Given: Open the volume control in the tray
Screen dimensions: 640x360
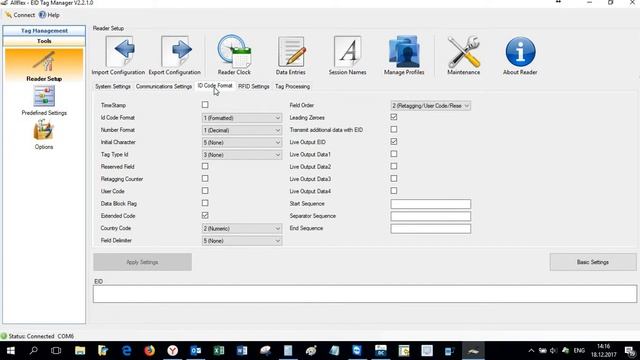Looking at the screenshot, I should (x=553, y=351).
